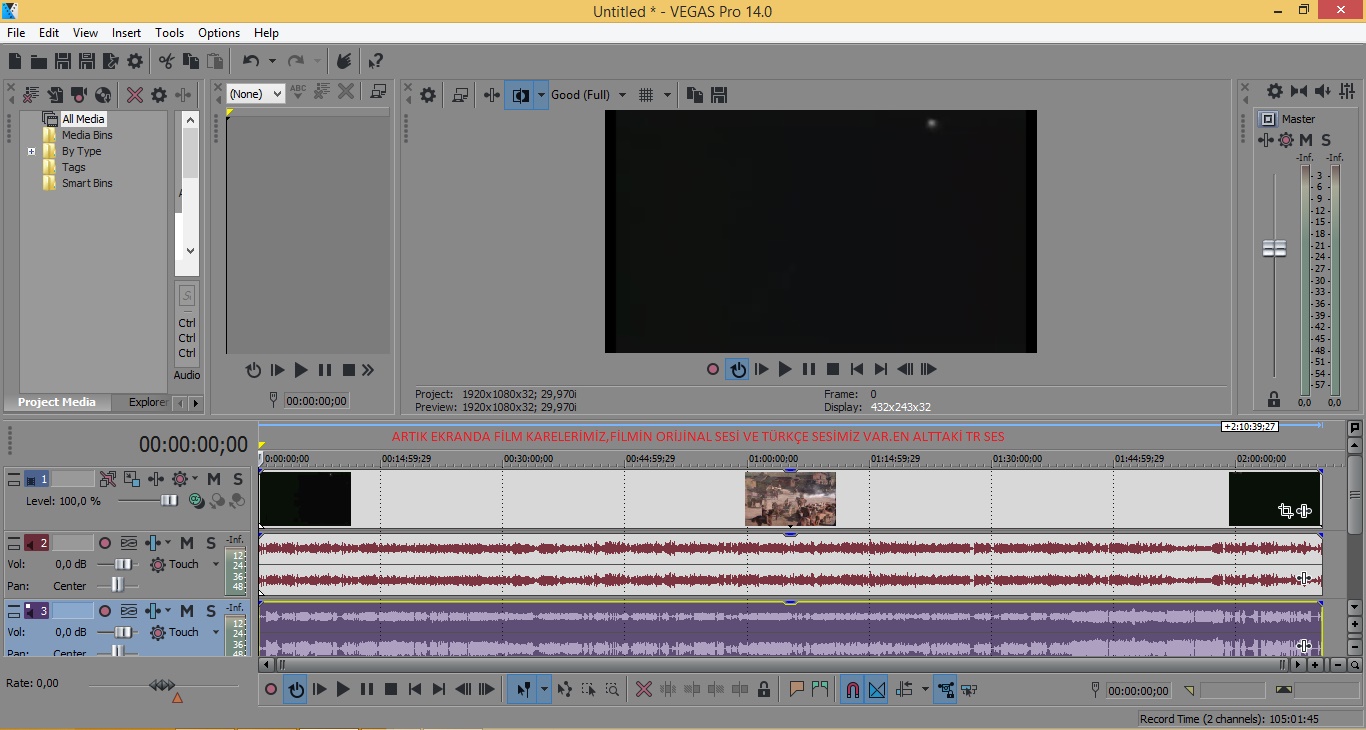
Task: Click the middle video clip thumbnail on timeline
Action: 790,499
